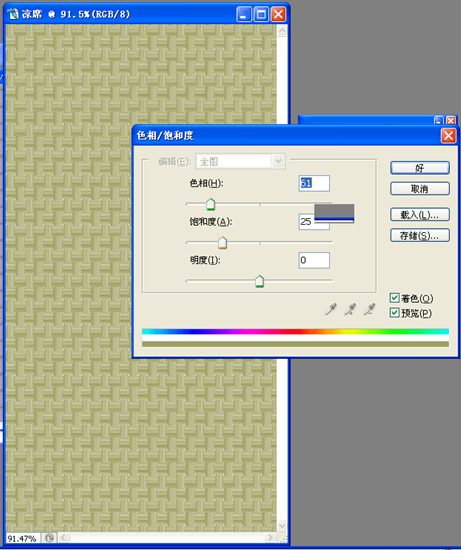
Task: Close the 凉席 document window
Action: (278, 14)
